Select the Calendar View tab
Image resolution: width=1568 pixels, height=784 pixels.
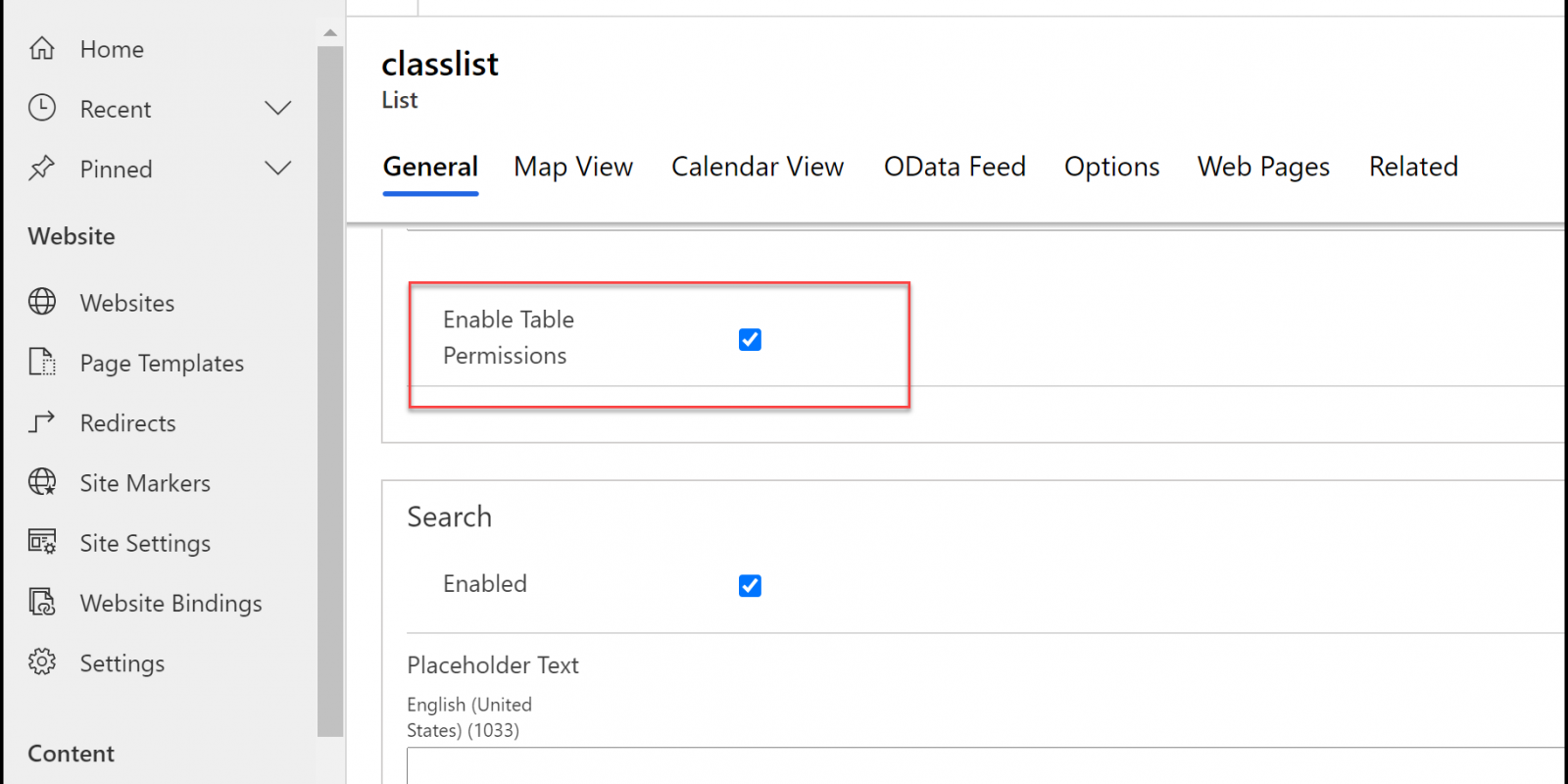coord(758,167)
